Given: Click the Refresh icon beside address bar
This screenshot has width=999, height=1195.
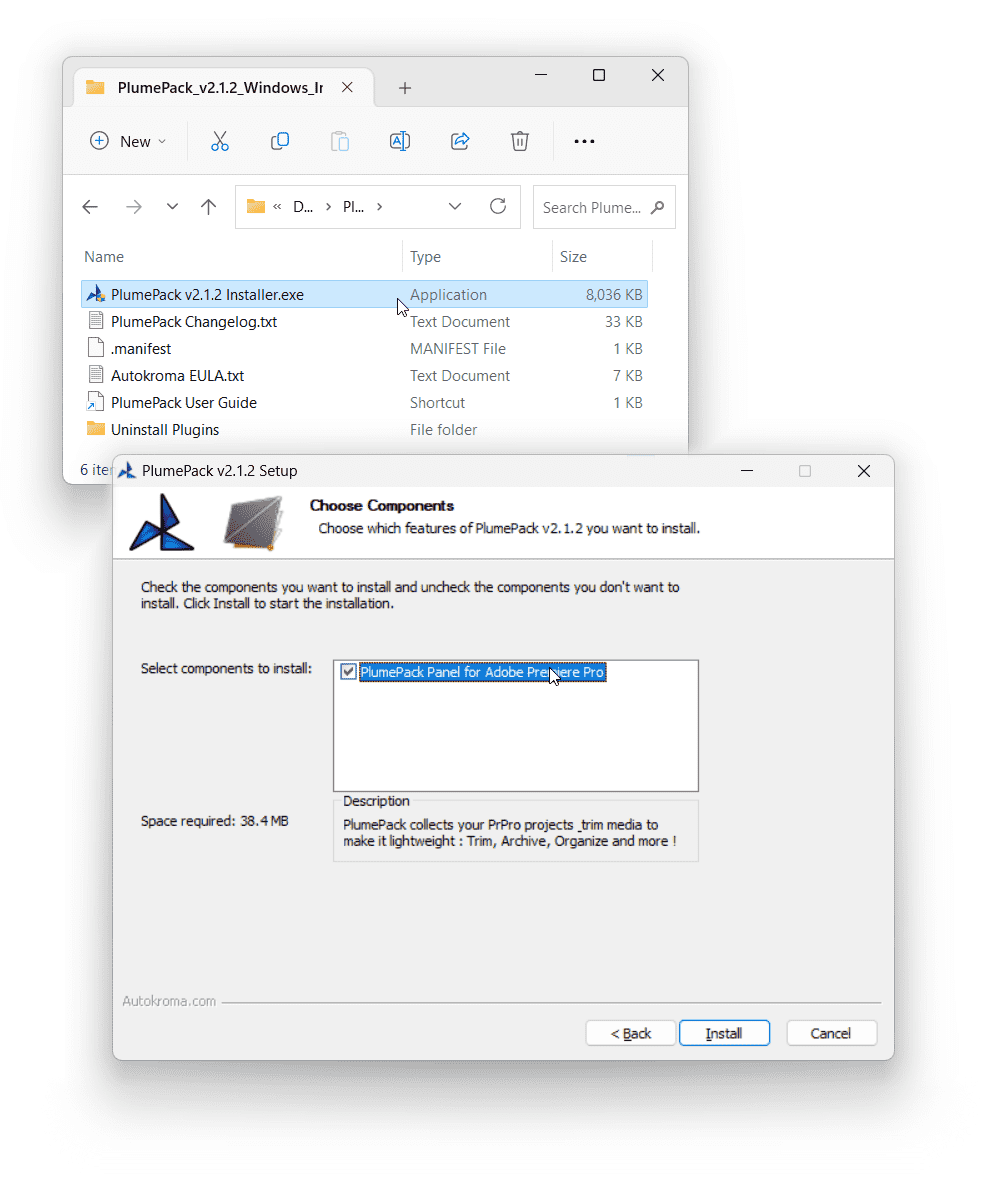Looking at the screenshot, I should click(497, 207).
